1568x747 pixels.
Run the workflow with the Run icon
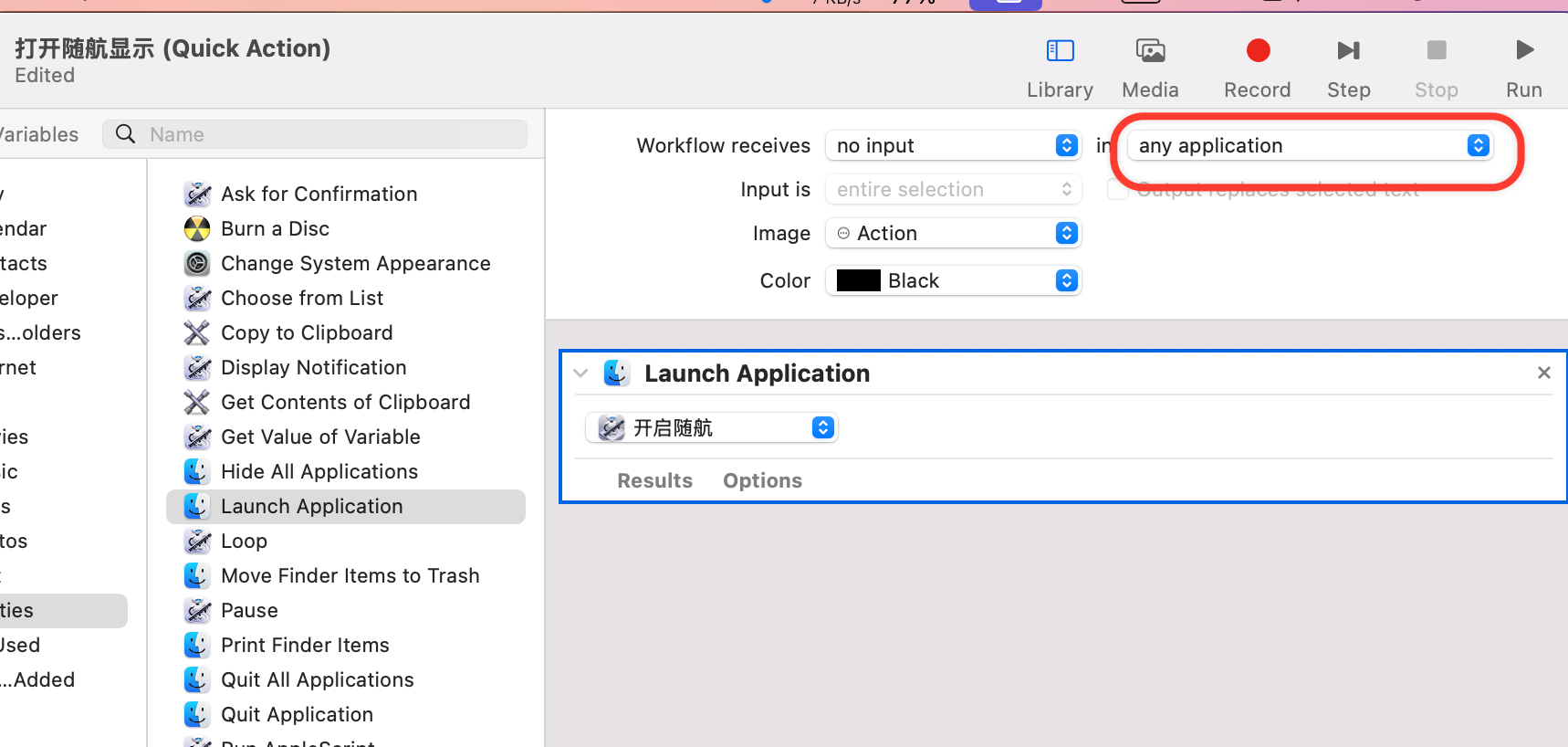1524,49
